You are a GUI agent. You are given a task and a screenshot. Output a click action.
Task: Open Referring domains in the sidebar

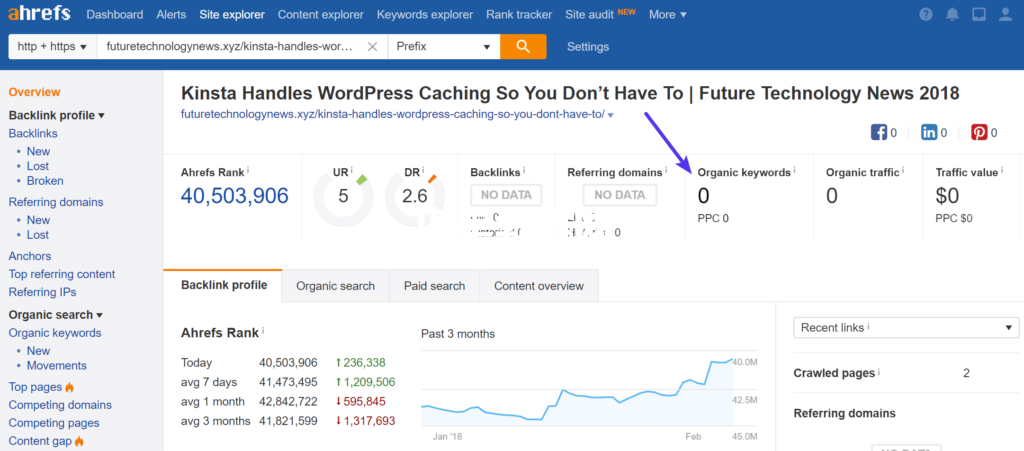[56, 202]
